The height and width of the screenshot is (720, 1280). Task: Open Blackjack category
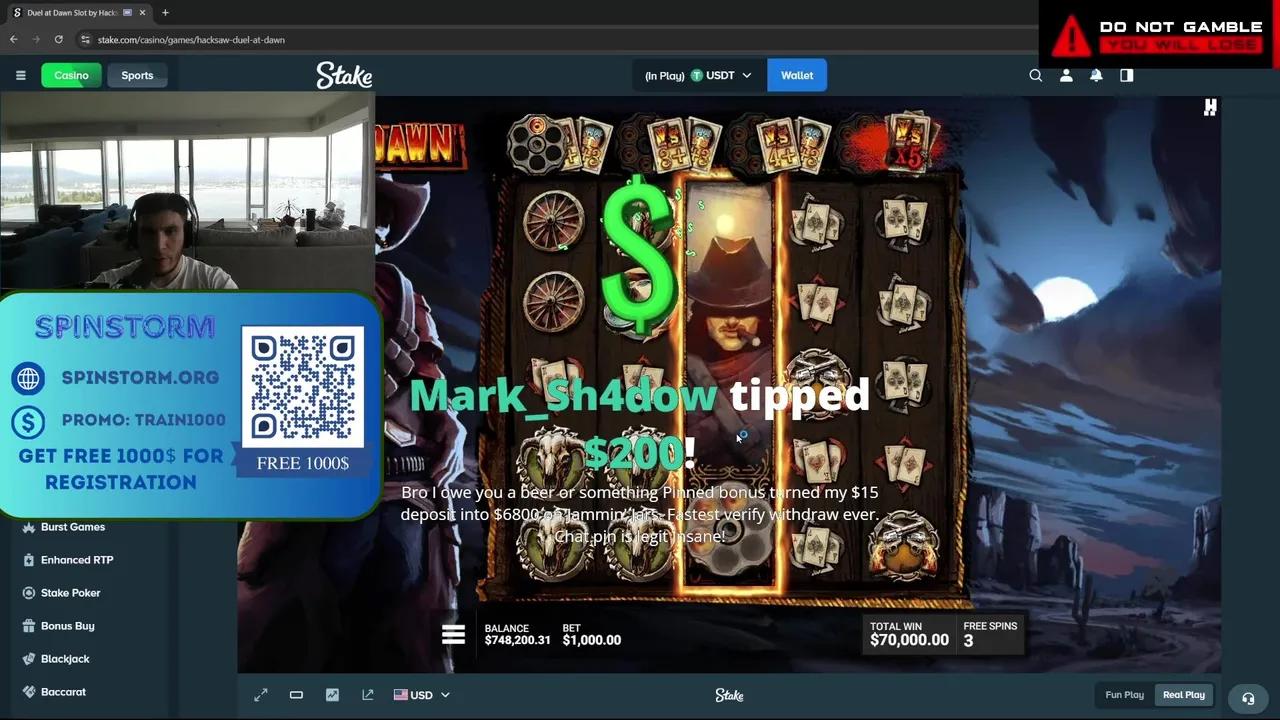[65, 659]
